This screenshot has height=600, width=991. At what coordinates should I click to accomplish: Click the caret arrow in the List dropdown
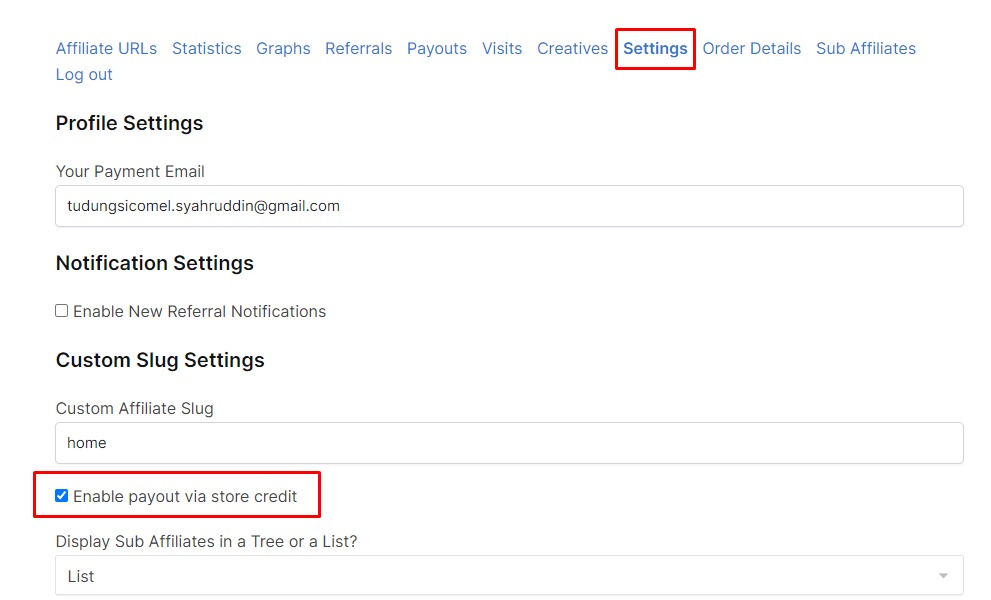point(943,576)
